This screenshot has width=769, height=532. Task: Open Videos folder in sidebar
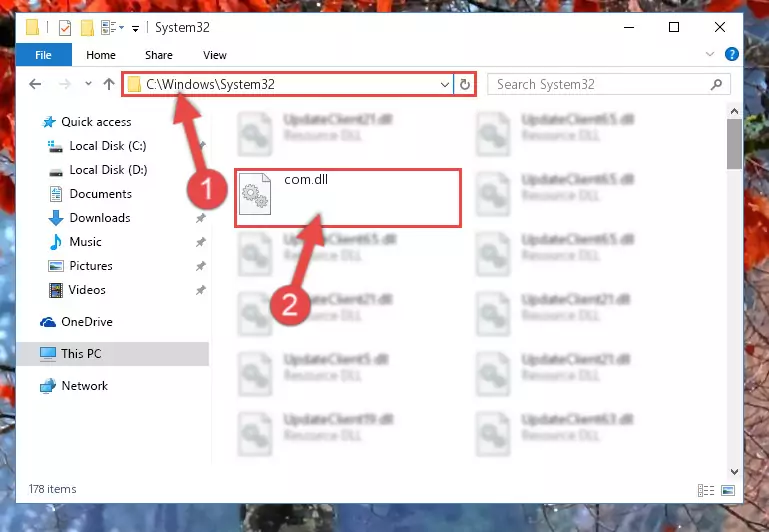[x=87, y=290]
